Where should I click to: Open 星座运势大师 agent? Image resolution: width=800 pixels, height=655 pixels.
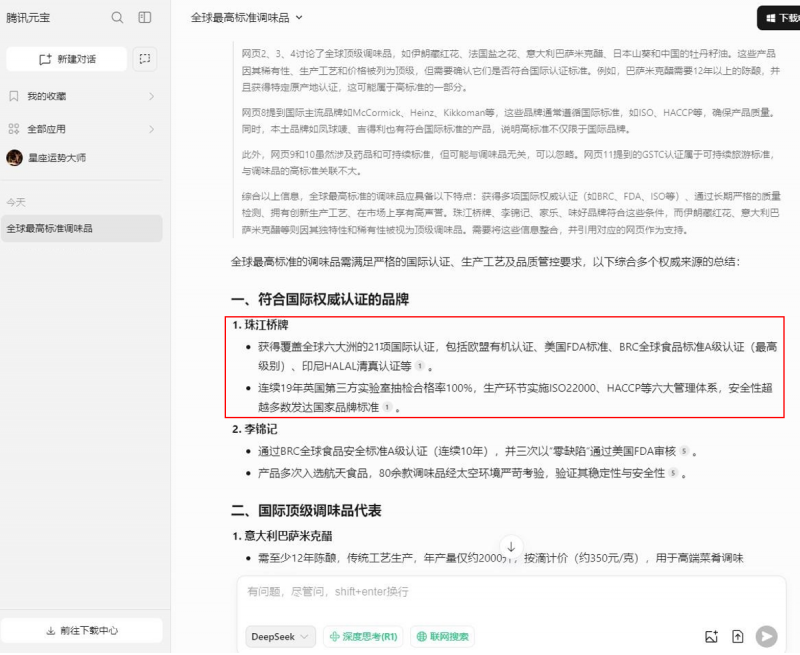81,158
